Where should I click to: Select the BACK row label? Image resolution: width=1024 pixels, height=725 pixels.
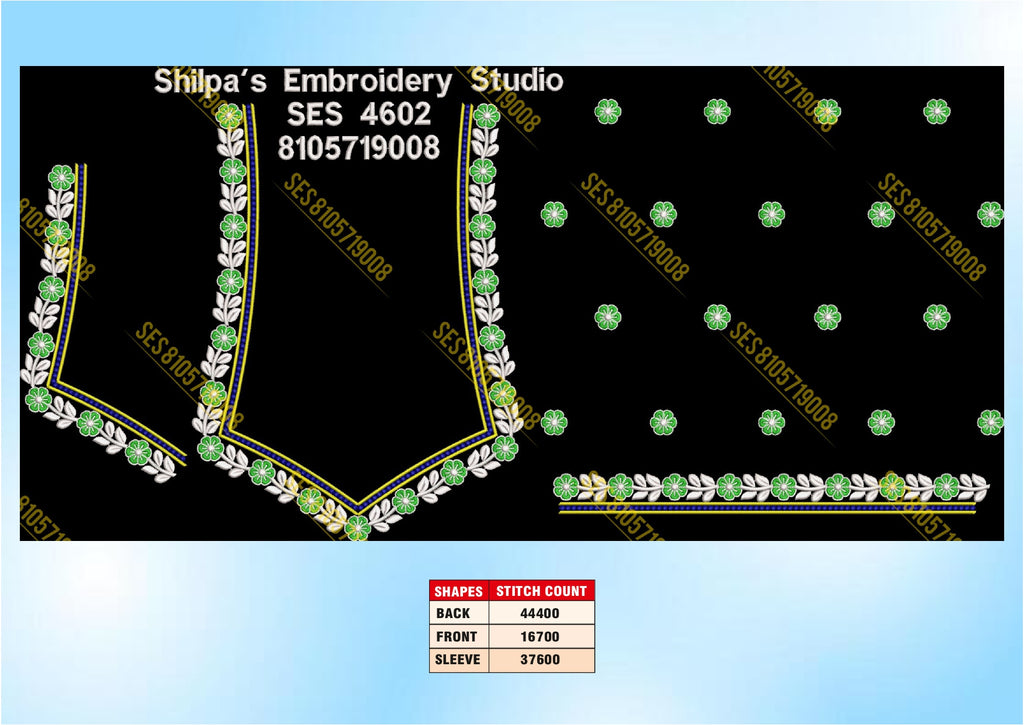click(x=453, y=613)
